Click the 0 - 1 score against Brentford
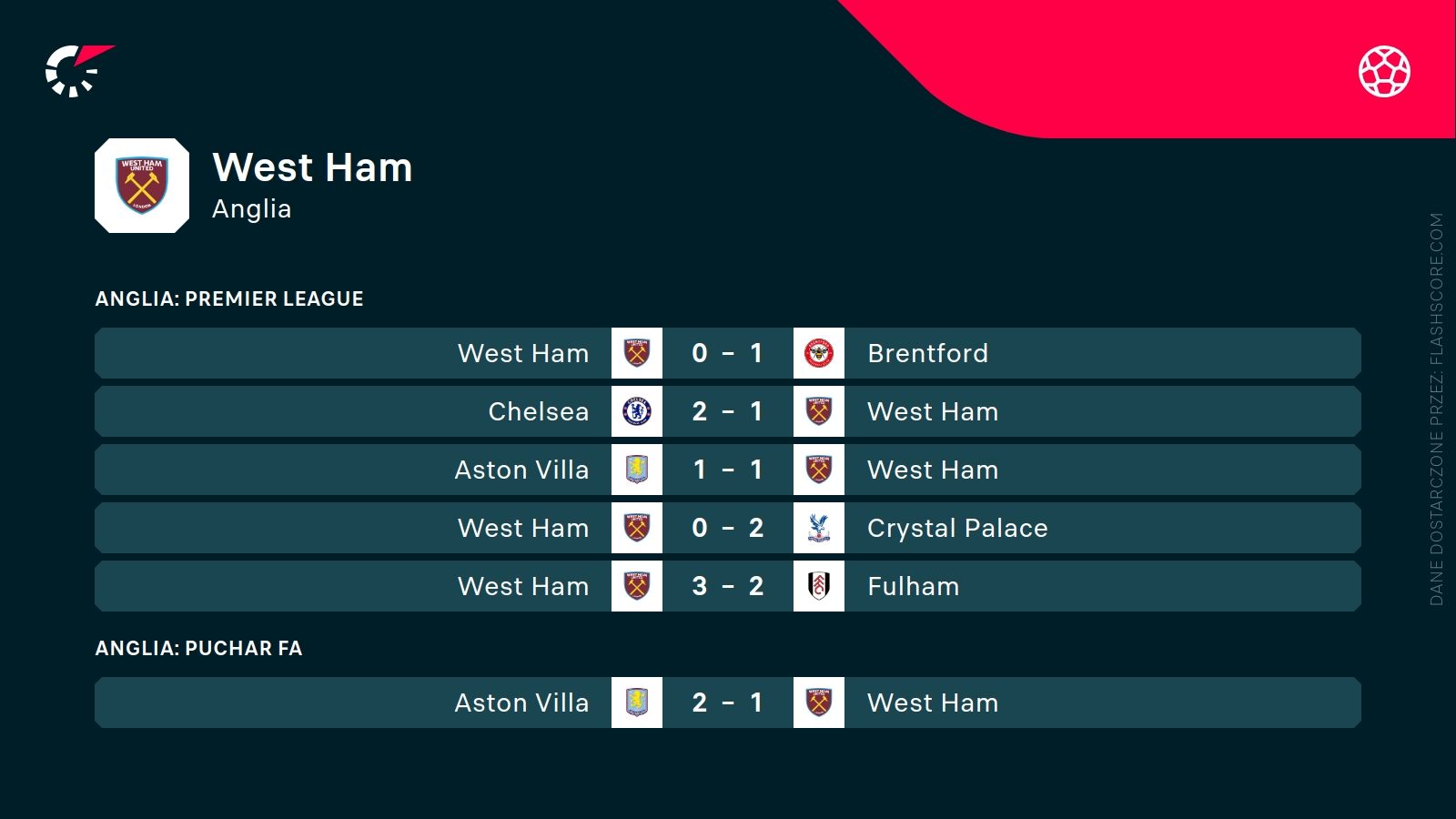Viewport: 1456px width, 819px height. [x=727, y=353]
